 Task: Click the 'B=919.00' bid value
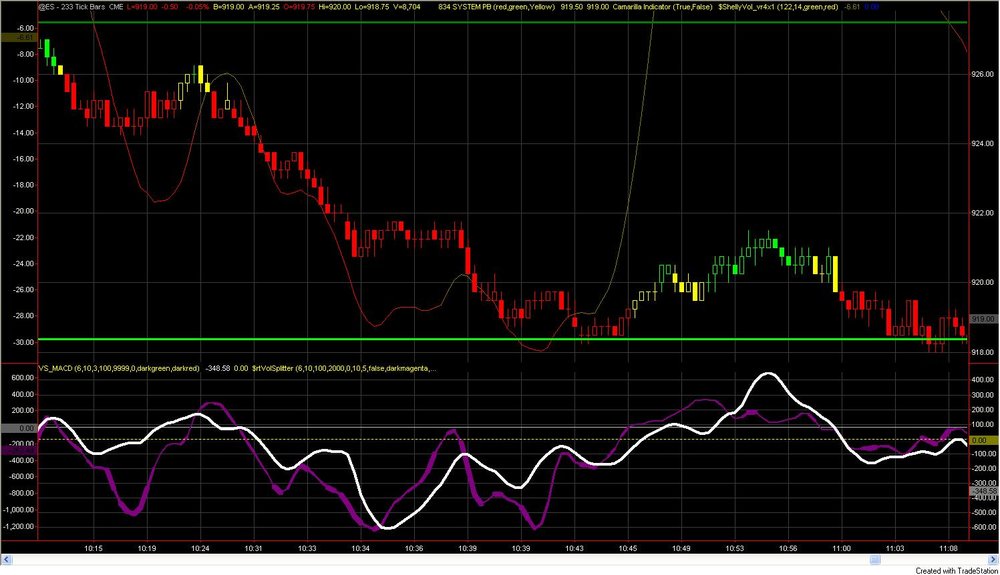coord(228,7)
